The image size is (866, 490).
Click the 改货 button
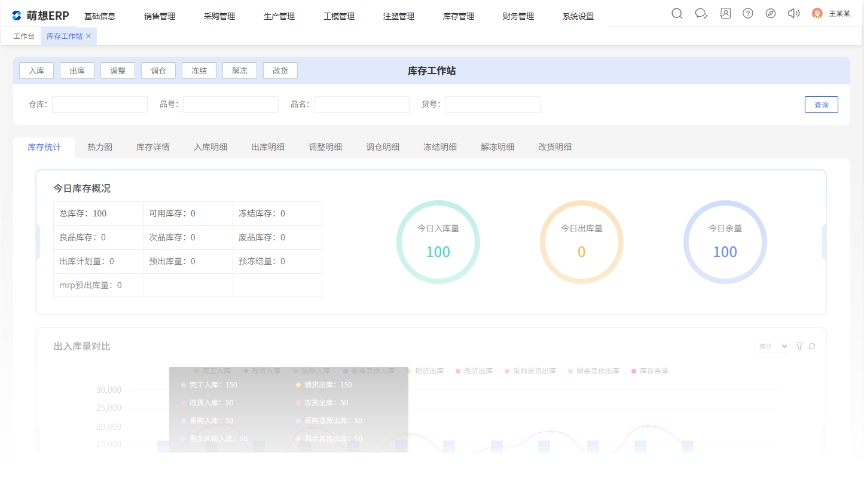tap(280, 71)
